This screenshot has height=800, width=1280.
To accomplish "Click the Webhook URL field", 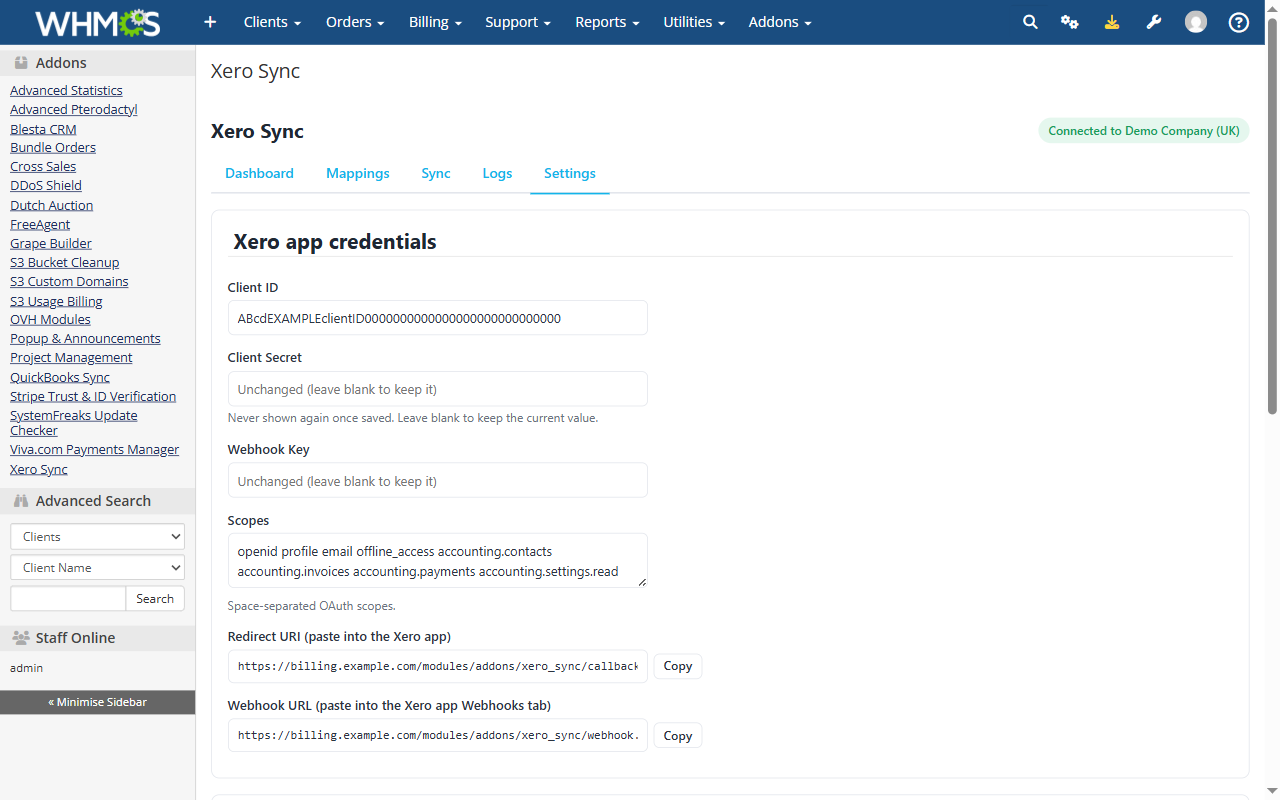I will coord(438,736).
